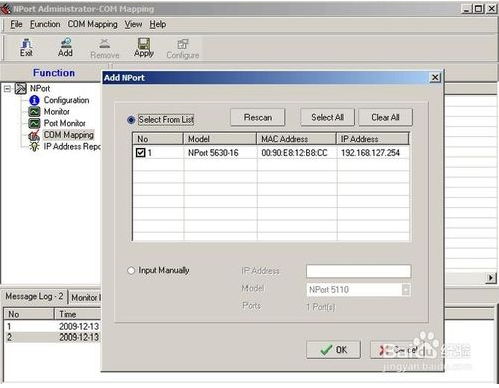Click the Remove toolbar icon
499x388 pixels.
pyautogui.click(x=105, y=48)
